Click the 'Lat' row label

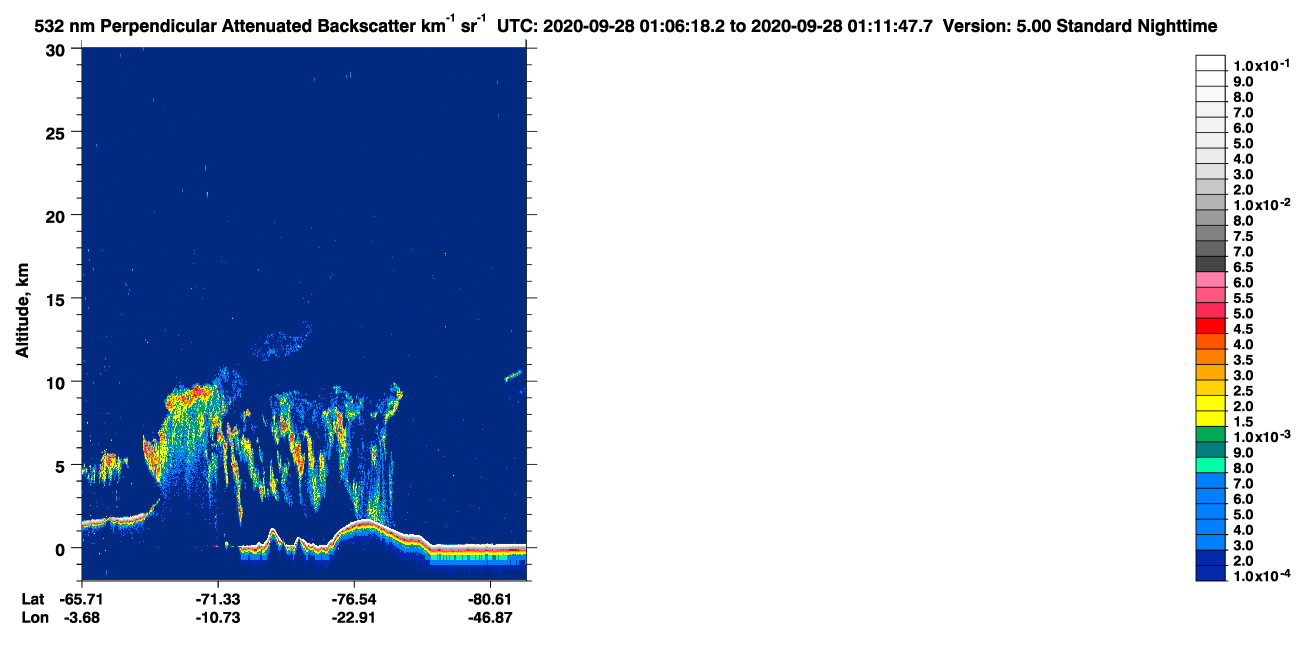click(33, 598)
